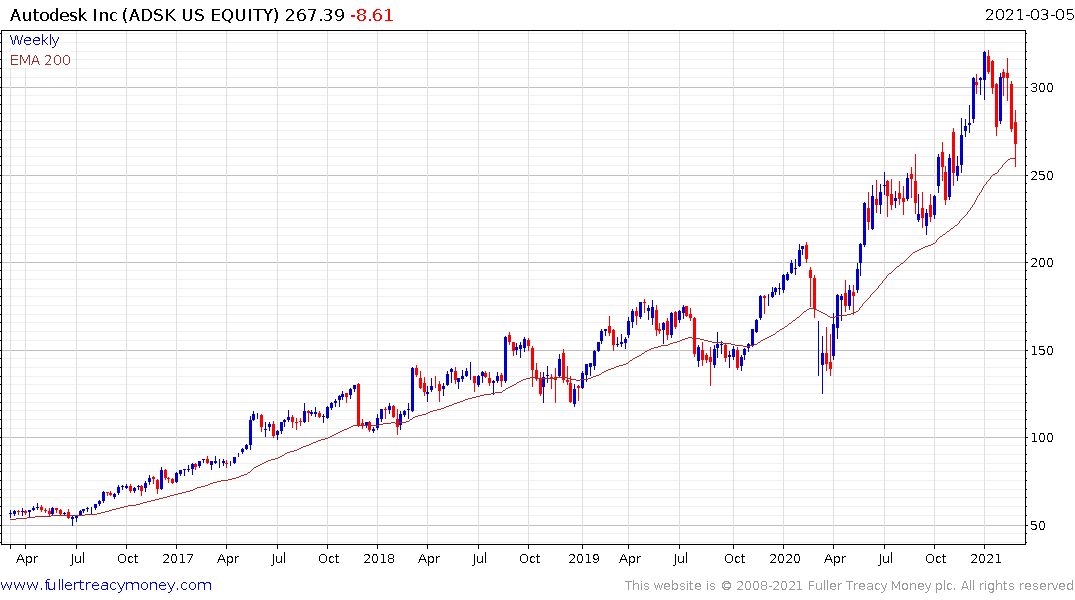Click the 2021 year label on time axis
1075x600 pixels.
tap(986, 559)
